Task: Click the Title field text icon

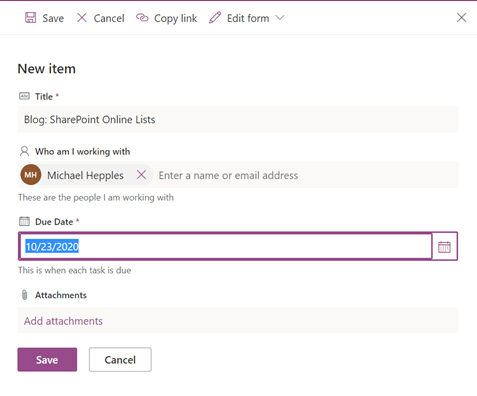Action: coord(24,96)
